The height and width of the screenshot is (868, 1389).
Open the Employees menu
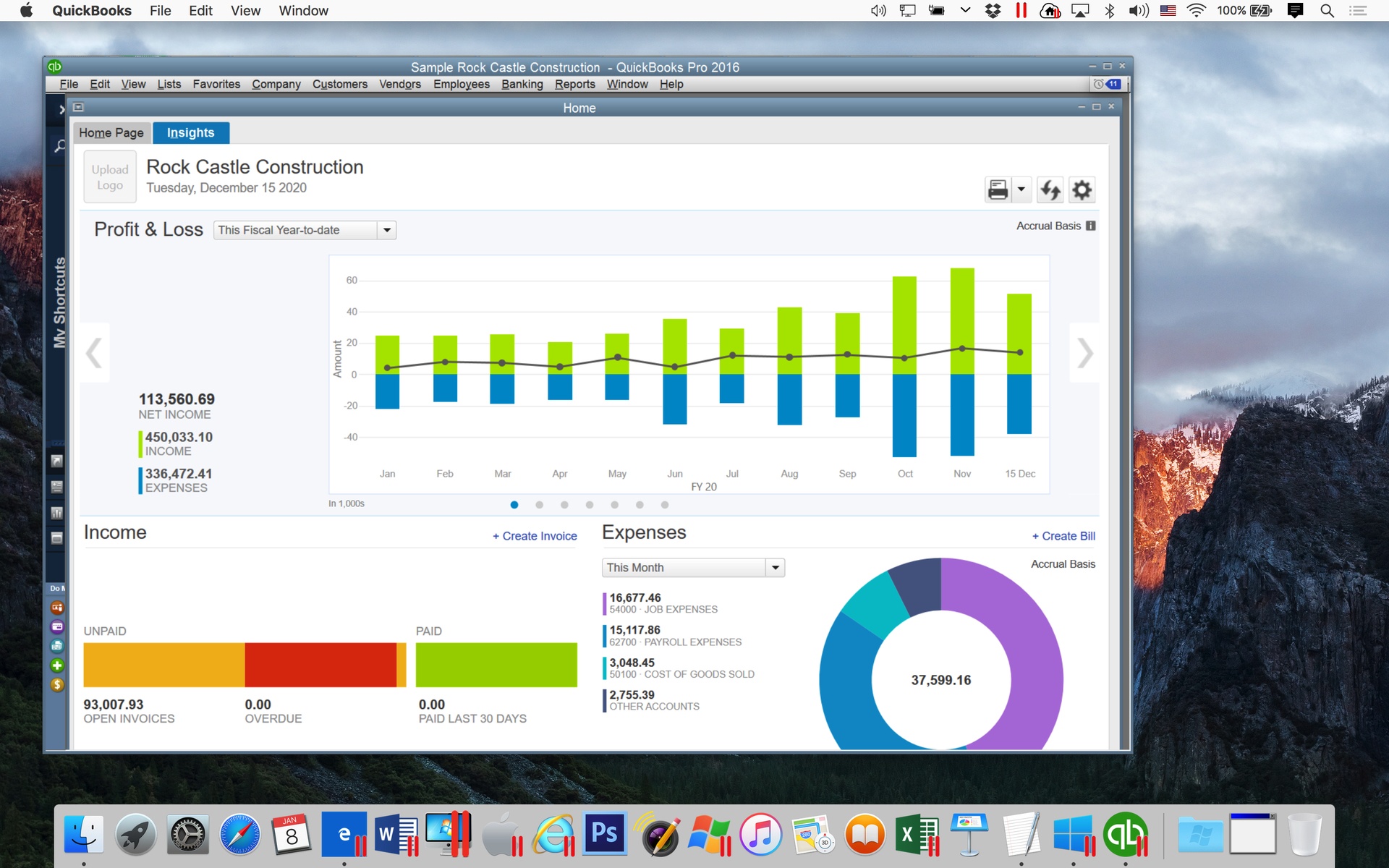coord(462,84)
